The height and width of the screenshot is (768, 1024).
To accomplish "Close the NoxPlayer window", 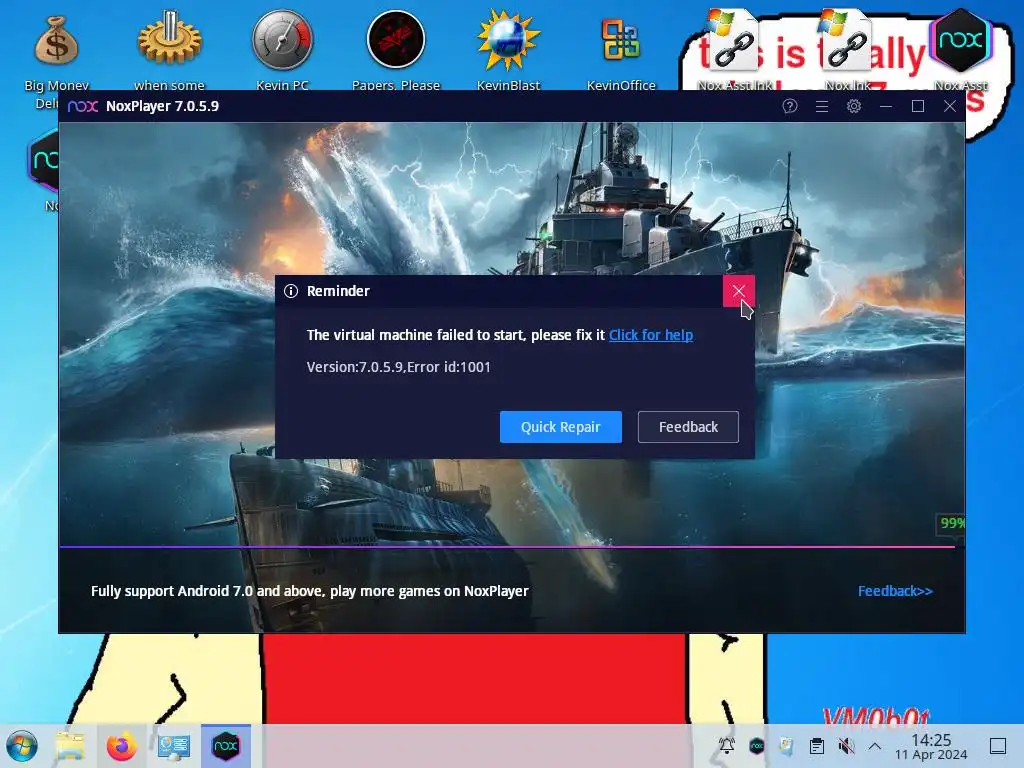I will click(950, 106).
